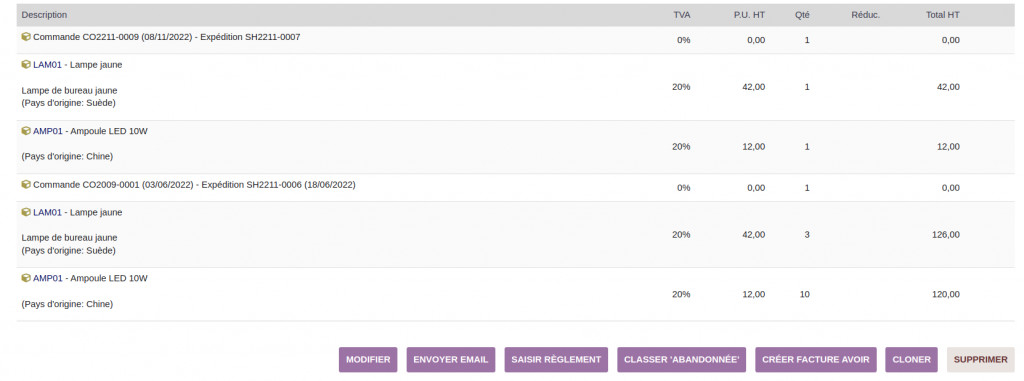Click product icon beside Commande CO2211-0009
Screen dimensions: 1024x381
(26, 37)
